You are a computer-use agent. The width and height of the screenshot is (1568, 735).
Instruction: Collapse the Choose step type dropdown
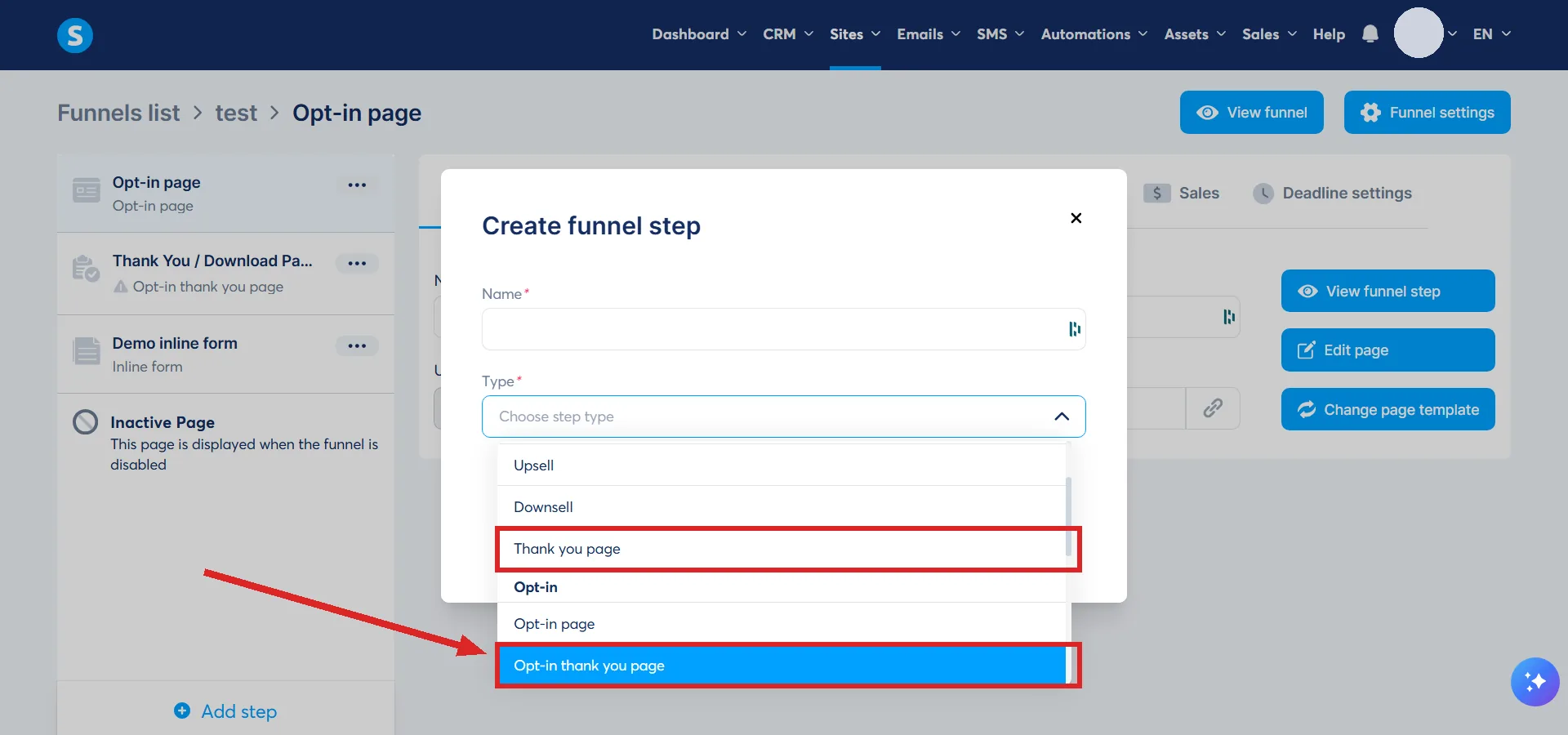pyautogui.click(x=1062, y=416)
